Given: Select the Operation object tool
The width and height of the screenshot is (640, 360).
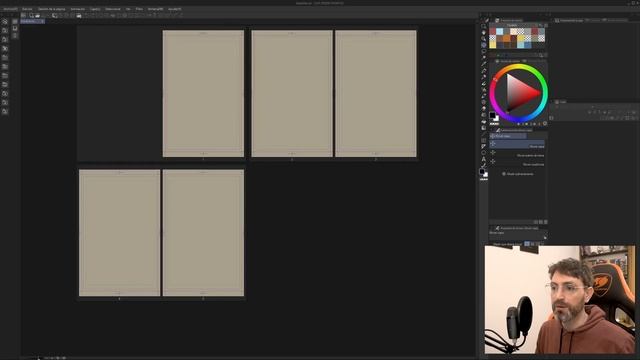Looking at the screenshot, I should pyautogui.click(x=484, y=39).
